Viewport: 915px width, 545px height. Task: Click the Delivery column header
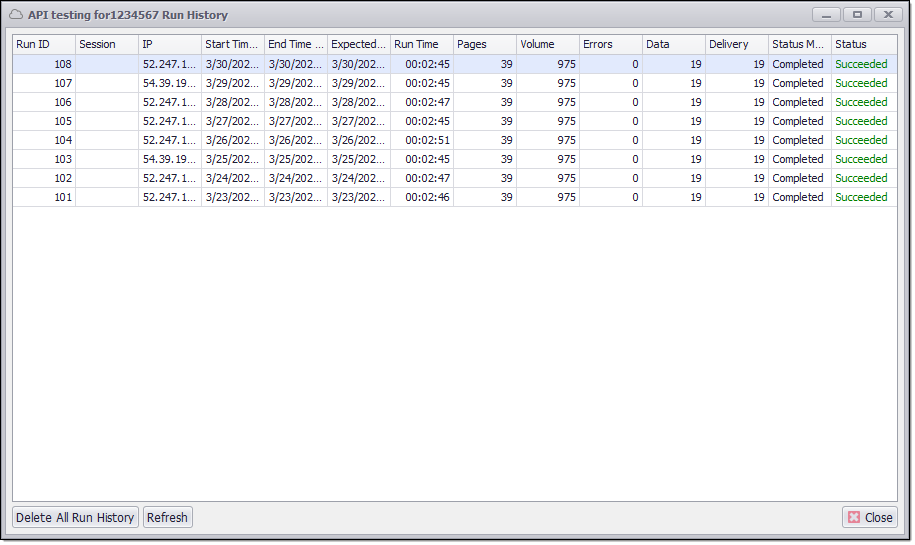pyautogui.click(x=736, y=44)
